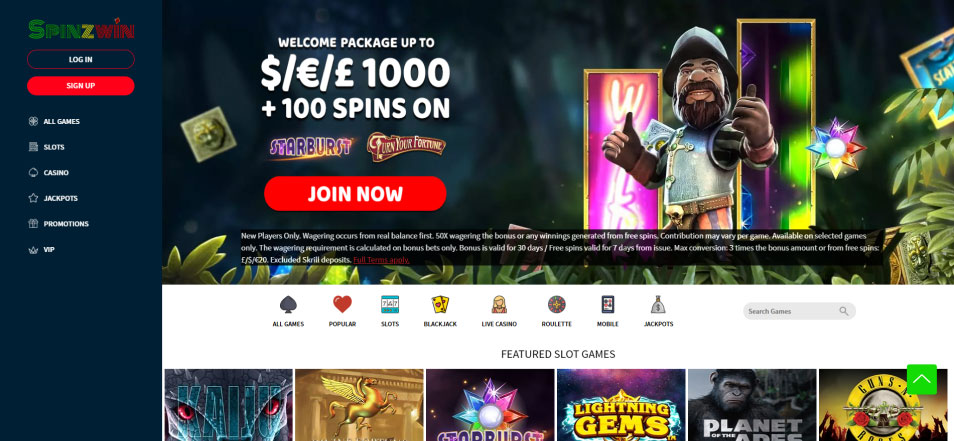Click the Join Now banner button
This screenshot has height=441, width=954.
coord(355,194)
